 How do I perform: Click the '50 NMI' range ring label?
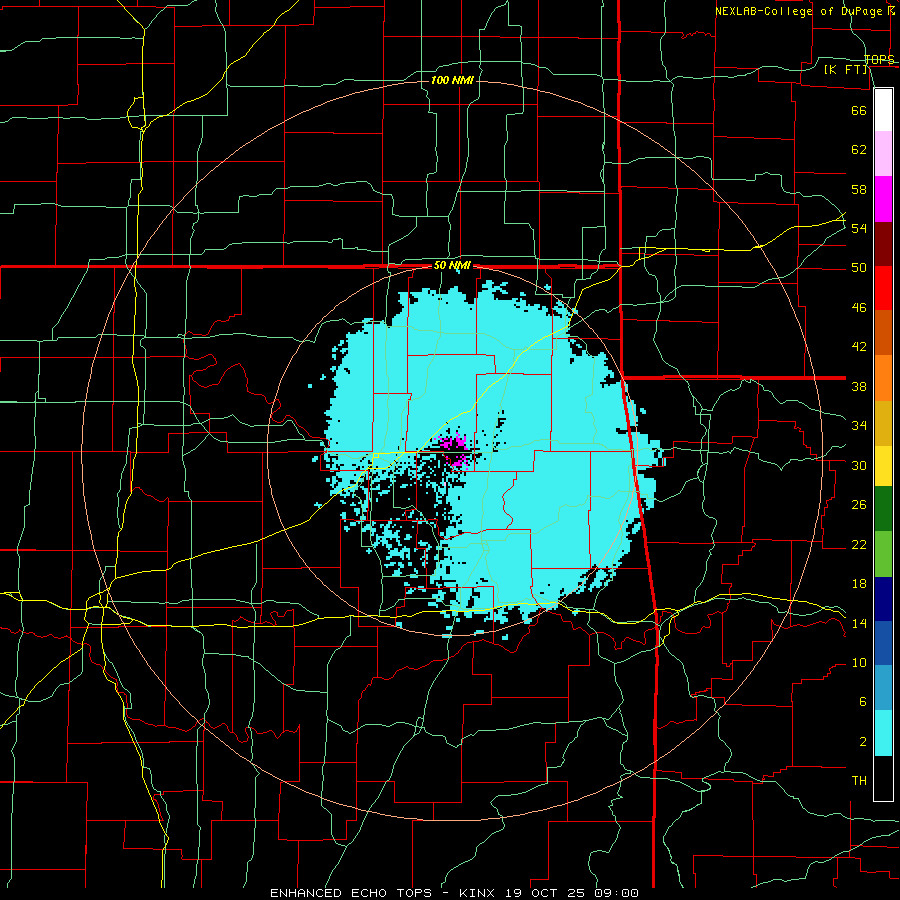point(452,265)
